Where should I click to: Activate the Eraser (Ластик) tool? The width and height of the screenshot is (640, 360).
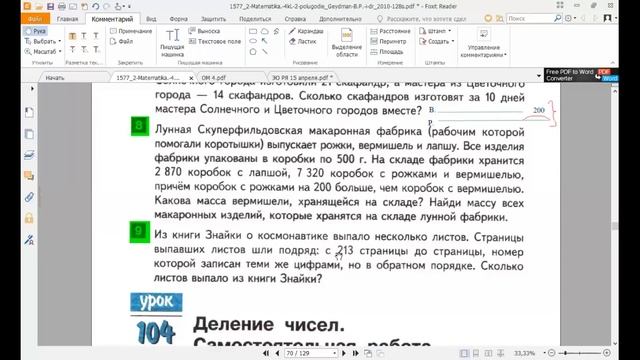coord(302,41)
